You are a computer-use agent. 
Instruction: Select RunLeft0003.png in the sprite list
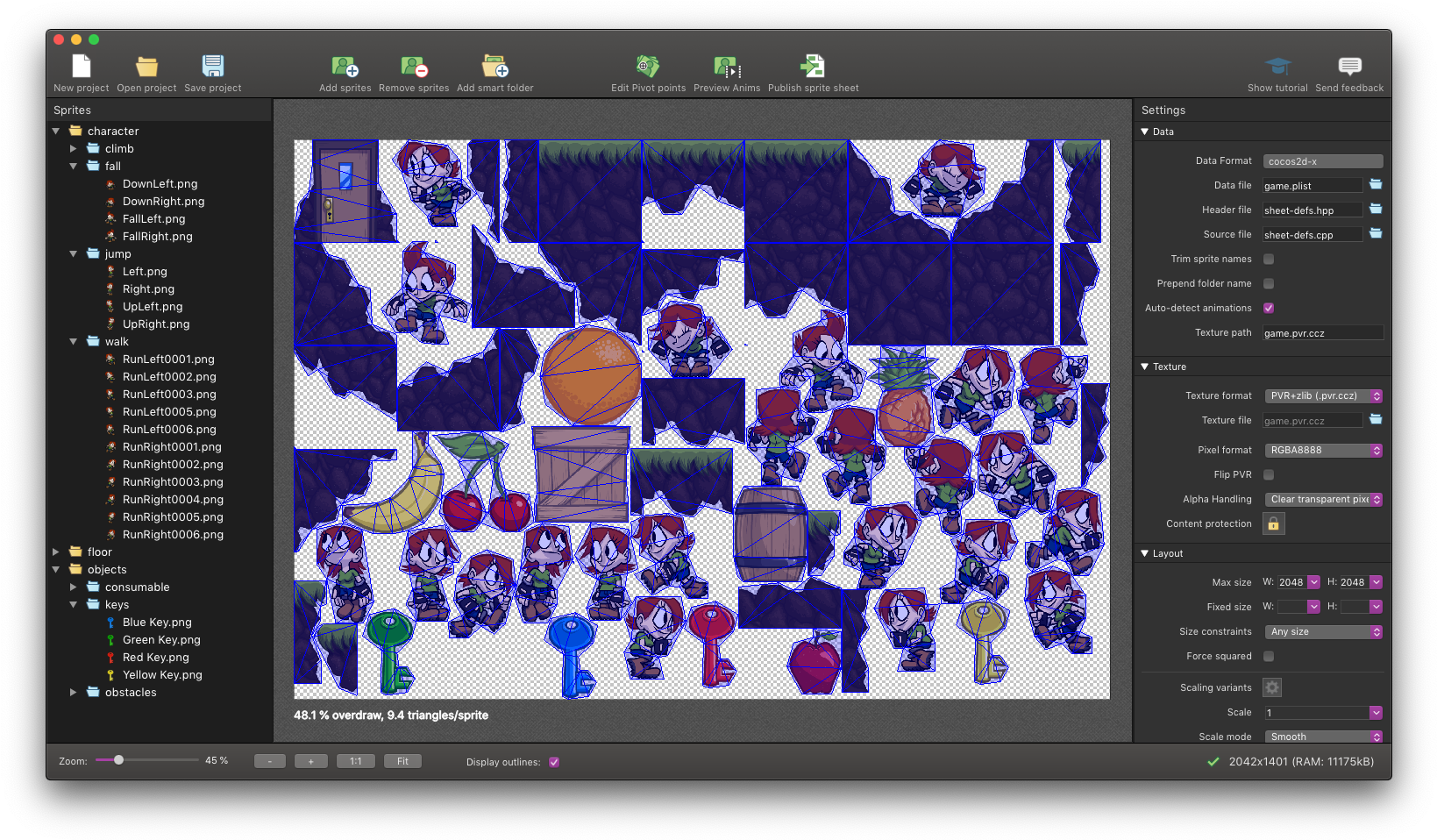tap(169, 394)
